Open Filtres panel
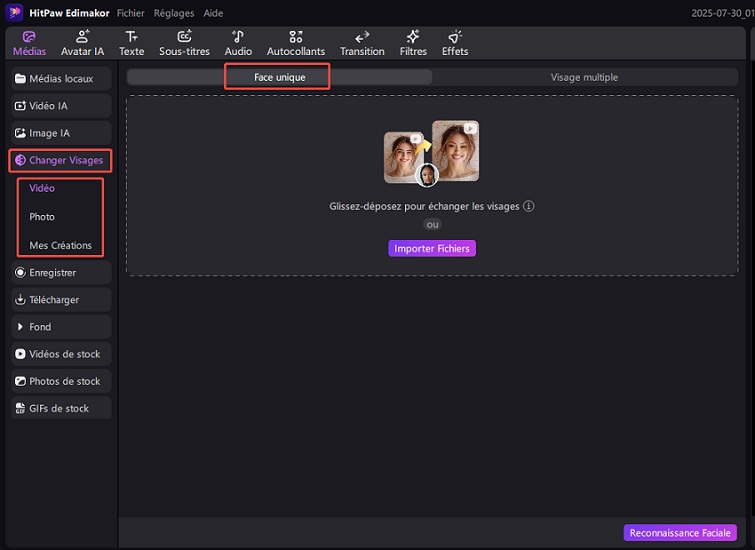Screen dimensions: 755x550 [x=413, y=43]
